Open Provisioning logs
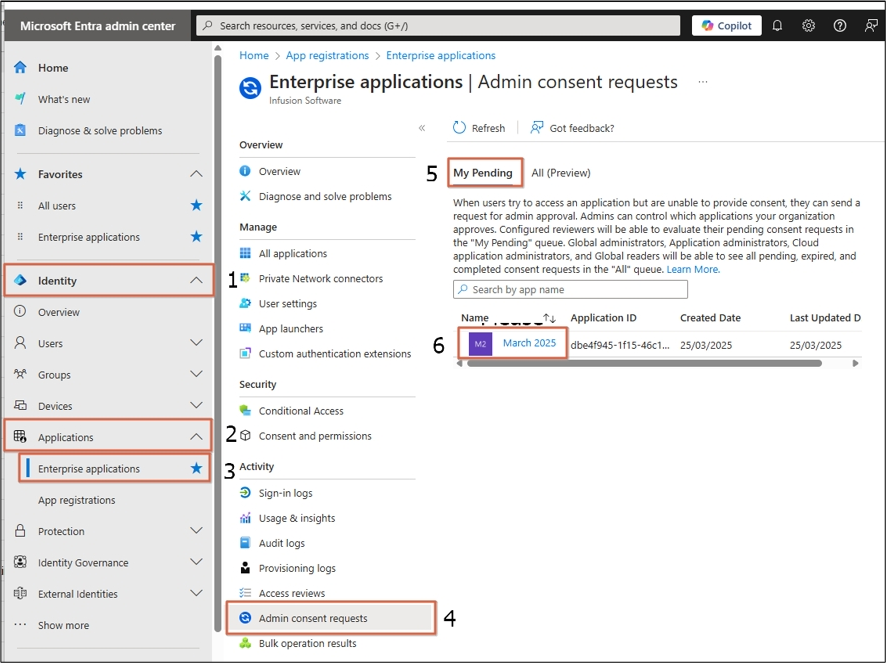 point(297,569)
